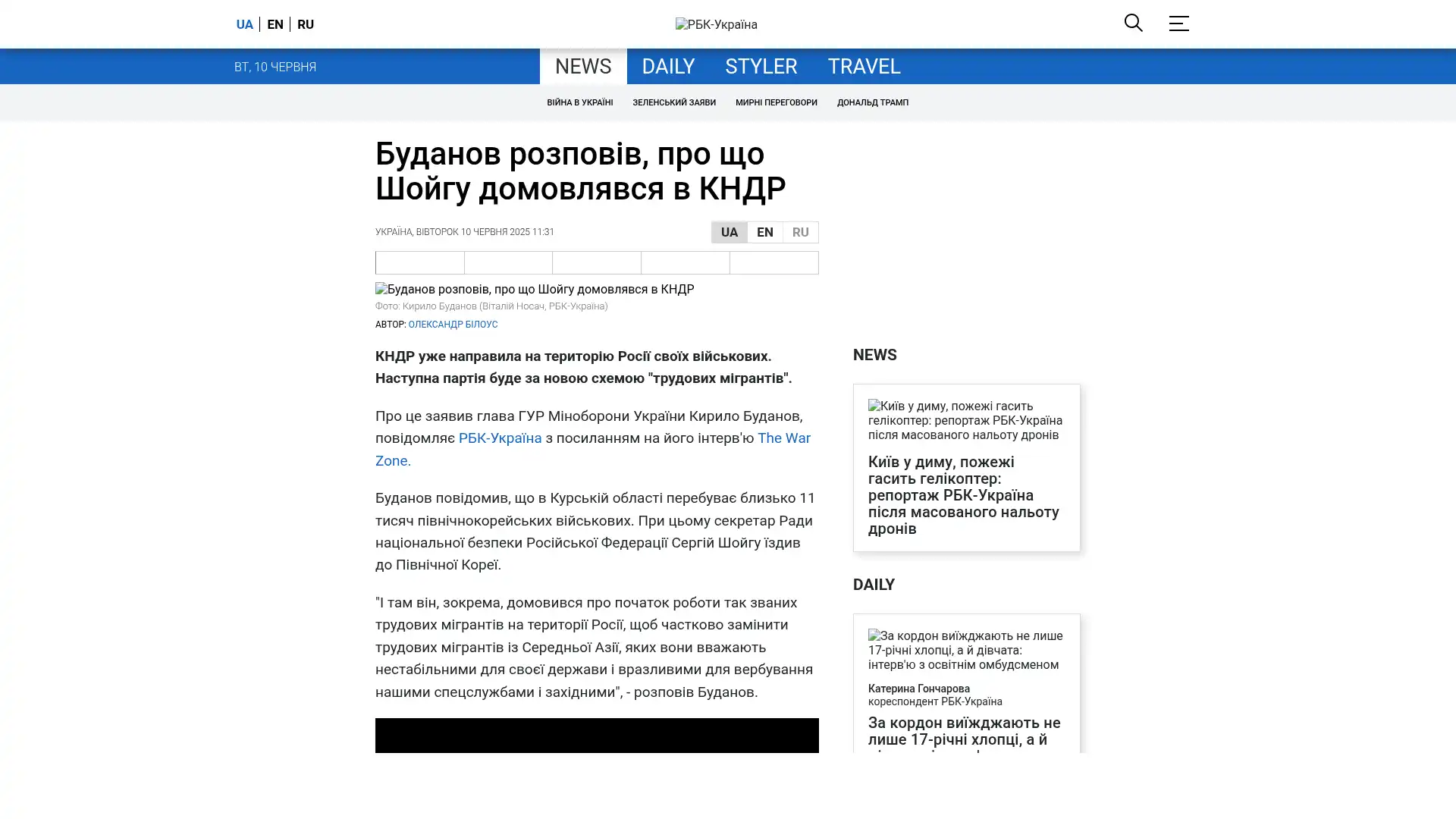Follow The War Zone link

coord(783,438)
